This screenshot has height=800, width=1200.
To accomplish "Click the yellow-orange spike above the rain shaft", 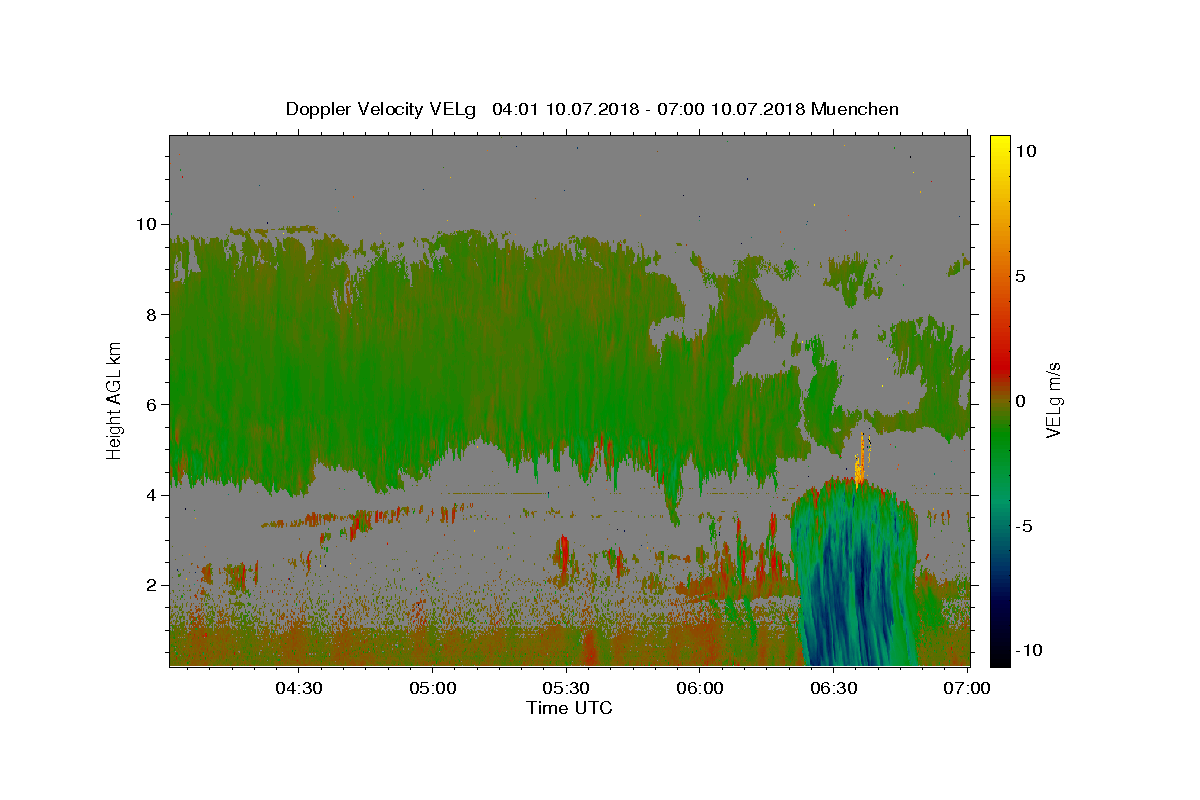I will tap(860, 462).
